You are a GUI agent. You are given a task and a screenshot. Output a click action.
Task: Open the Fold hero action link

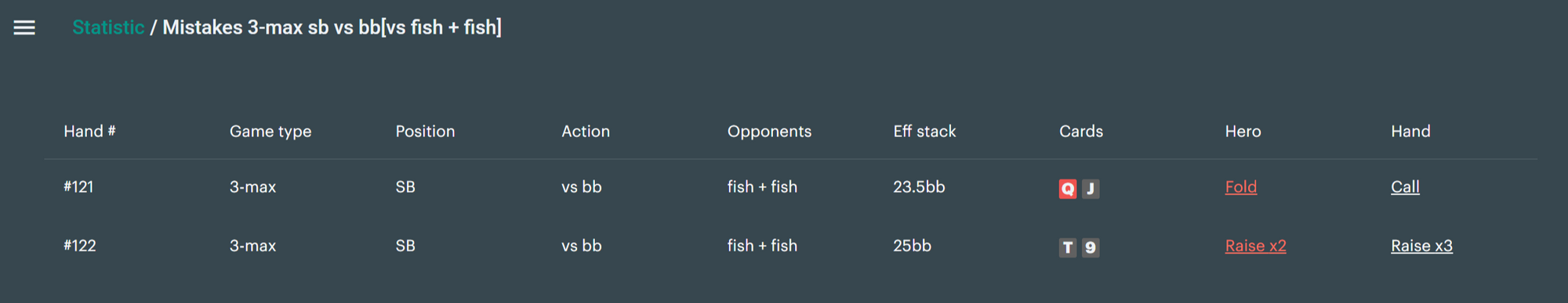point(1241,187)
